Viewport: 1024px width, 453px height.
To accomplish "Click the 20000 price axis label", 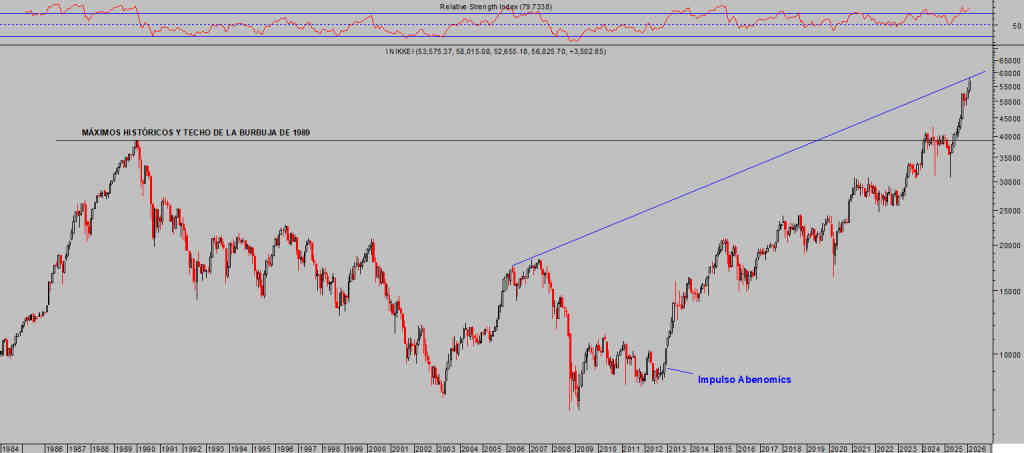I will [1008, 245].
